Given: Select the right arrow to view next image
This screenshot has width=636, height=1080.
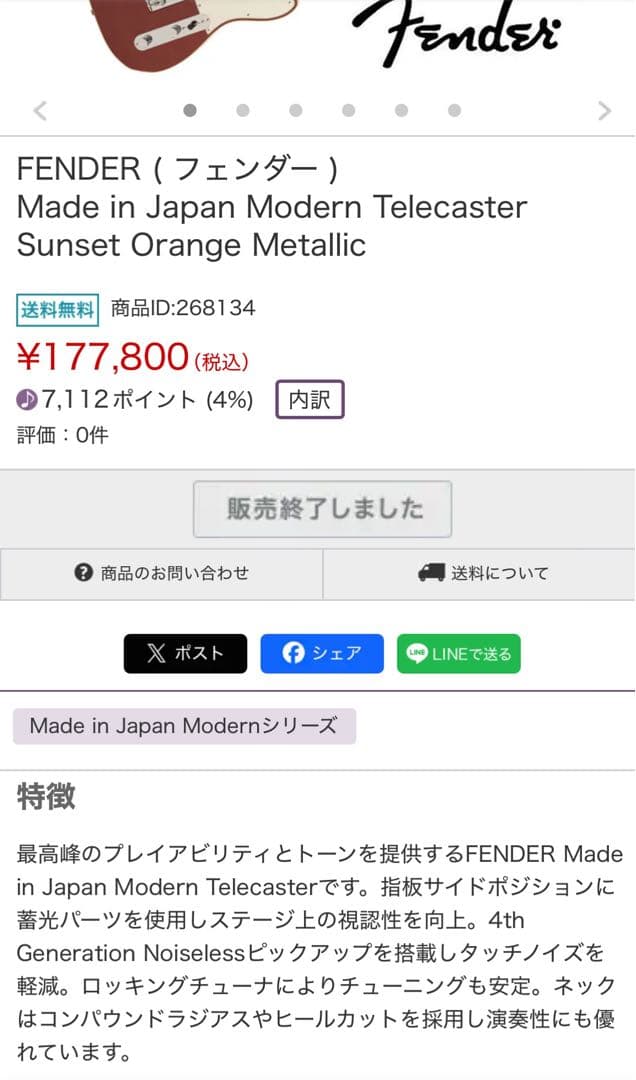Looking at the screenshot, I should point(603,110).
